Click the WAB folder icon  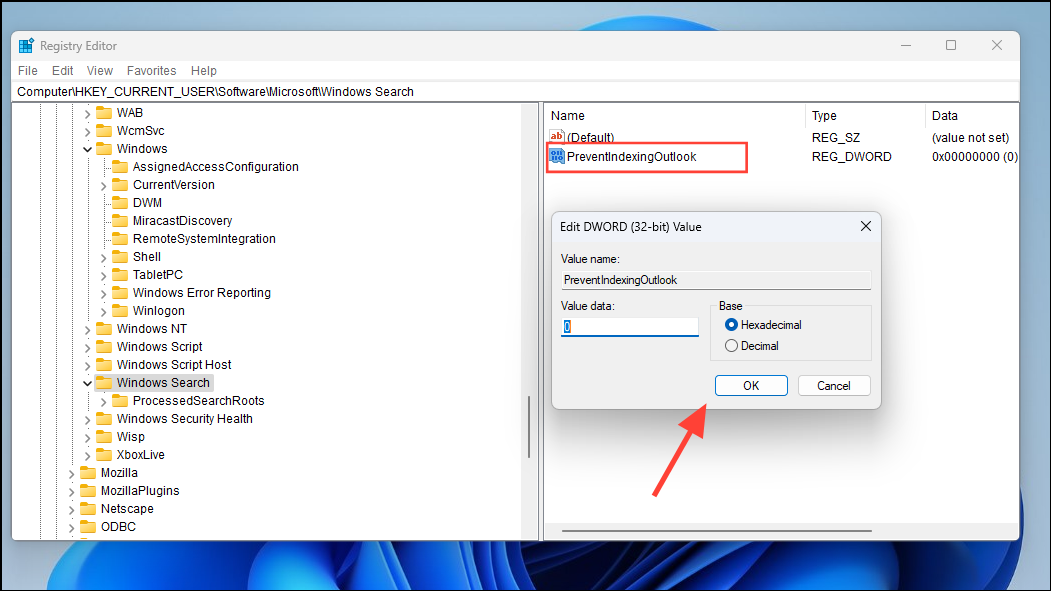[x=104, y=112]
